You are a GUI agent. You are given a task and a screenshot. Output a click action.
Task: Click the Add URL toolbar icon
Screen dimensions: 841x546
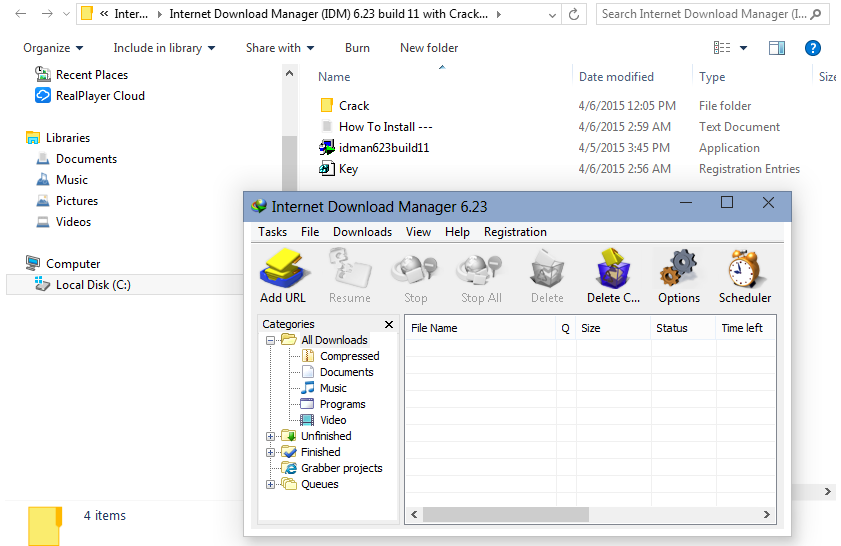(x=283, y=268)
